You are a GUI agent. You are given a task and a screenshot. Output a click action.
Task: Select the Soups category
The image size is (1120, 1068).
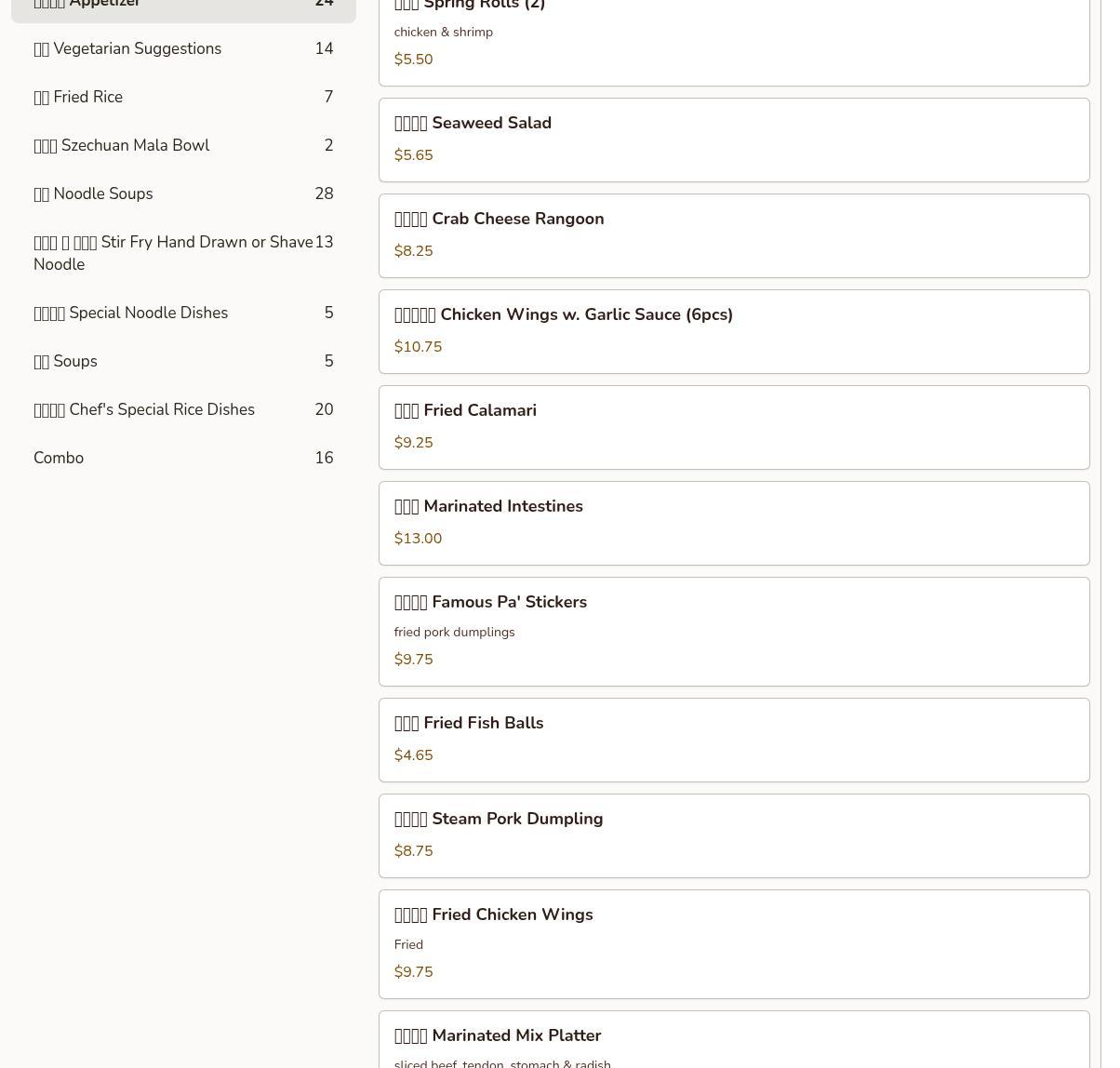click(183, 361)
